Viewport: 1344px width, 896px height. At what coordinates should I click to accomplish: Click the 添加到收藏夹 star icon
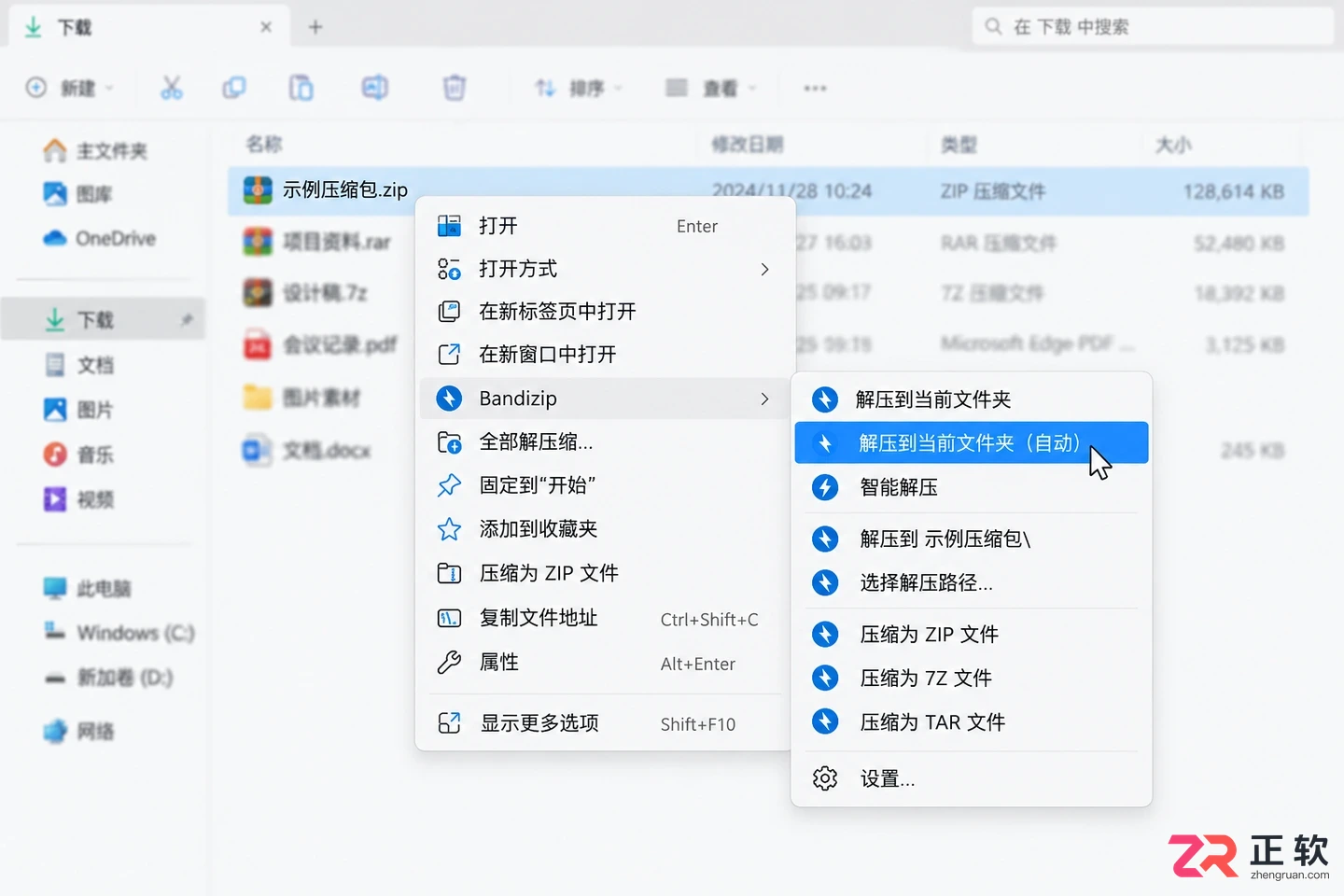tap(449, 529)
